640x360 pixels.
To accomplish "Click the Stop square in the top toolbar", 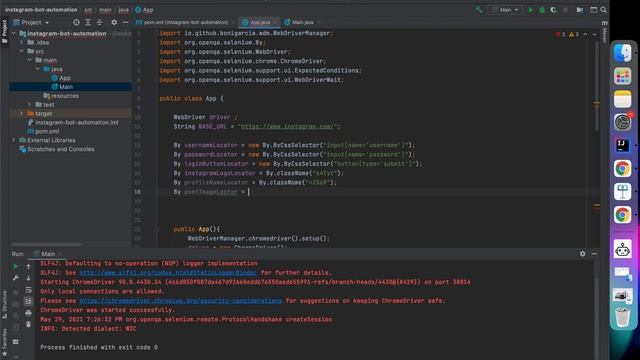I will point(565,10).
